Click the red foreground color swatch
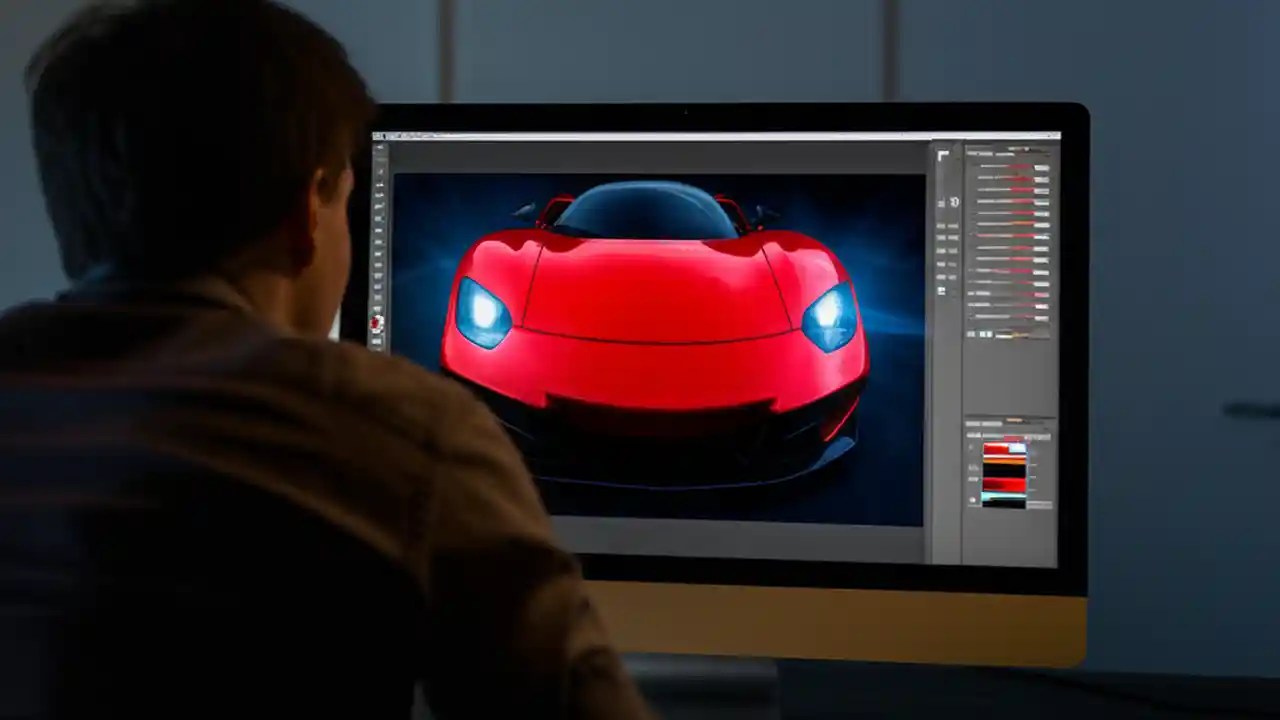1280x720 pixels. click(383, 320)
